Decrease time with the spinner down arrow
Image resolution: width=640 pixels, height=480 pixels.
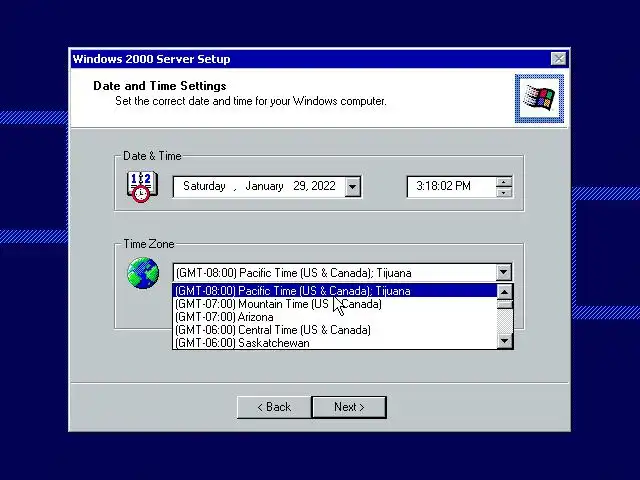coord(504,192)
